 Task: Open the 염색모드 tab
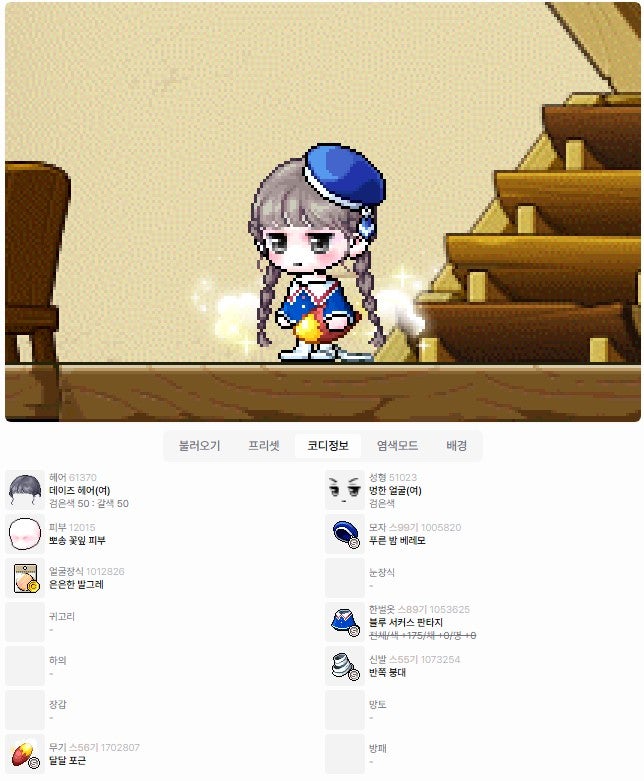(x=397, y=446)
